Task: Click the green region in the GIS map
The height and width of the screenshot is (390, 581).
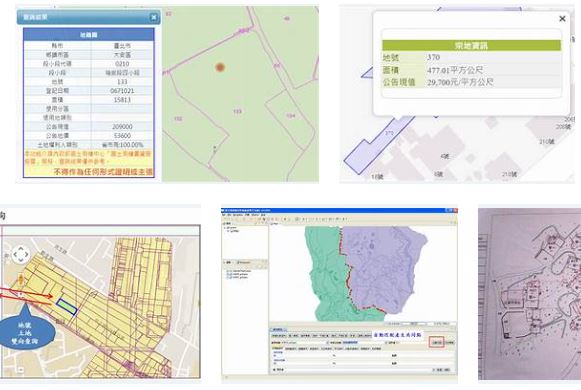Action: pyautogui.click(x=326, y=274)
